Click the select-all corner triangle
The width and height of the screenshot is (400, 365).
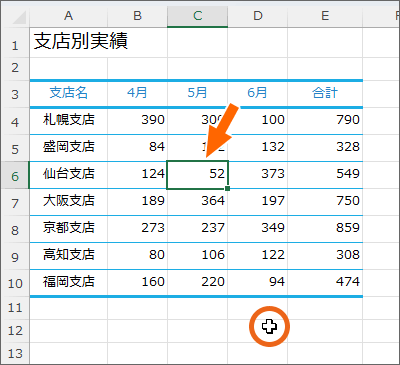(20, 17)
